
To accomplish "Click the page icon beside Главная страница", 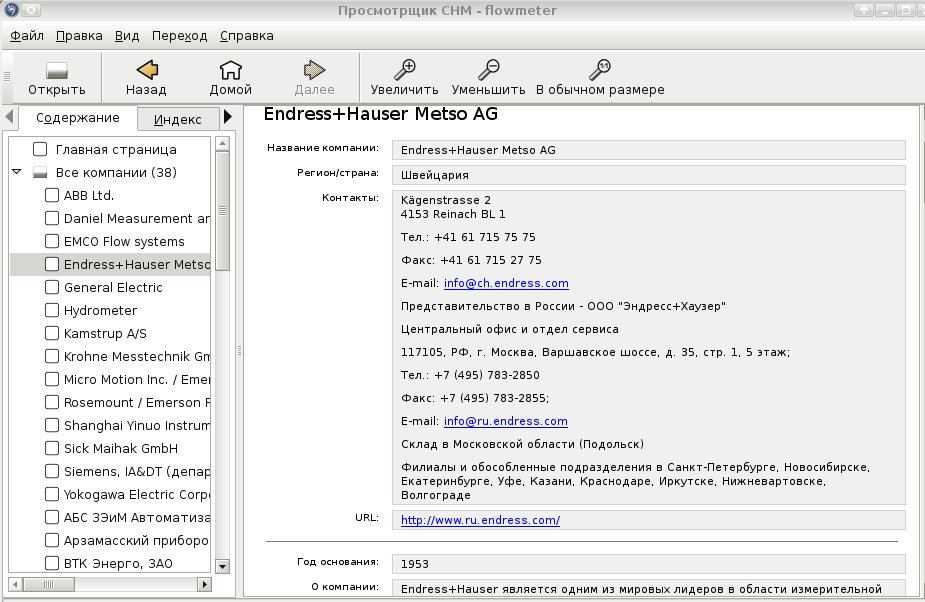I will pos(40,149).
